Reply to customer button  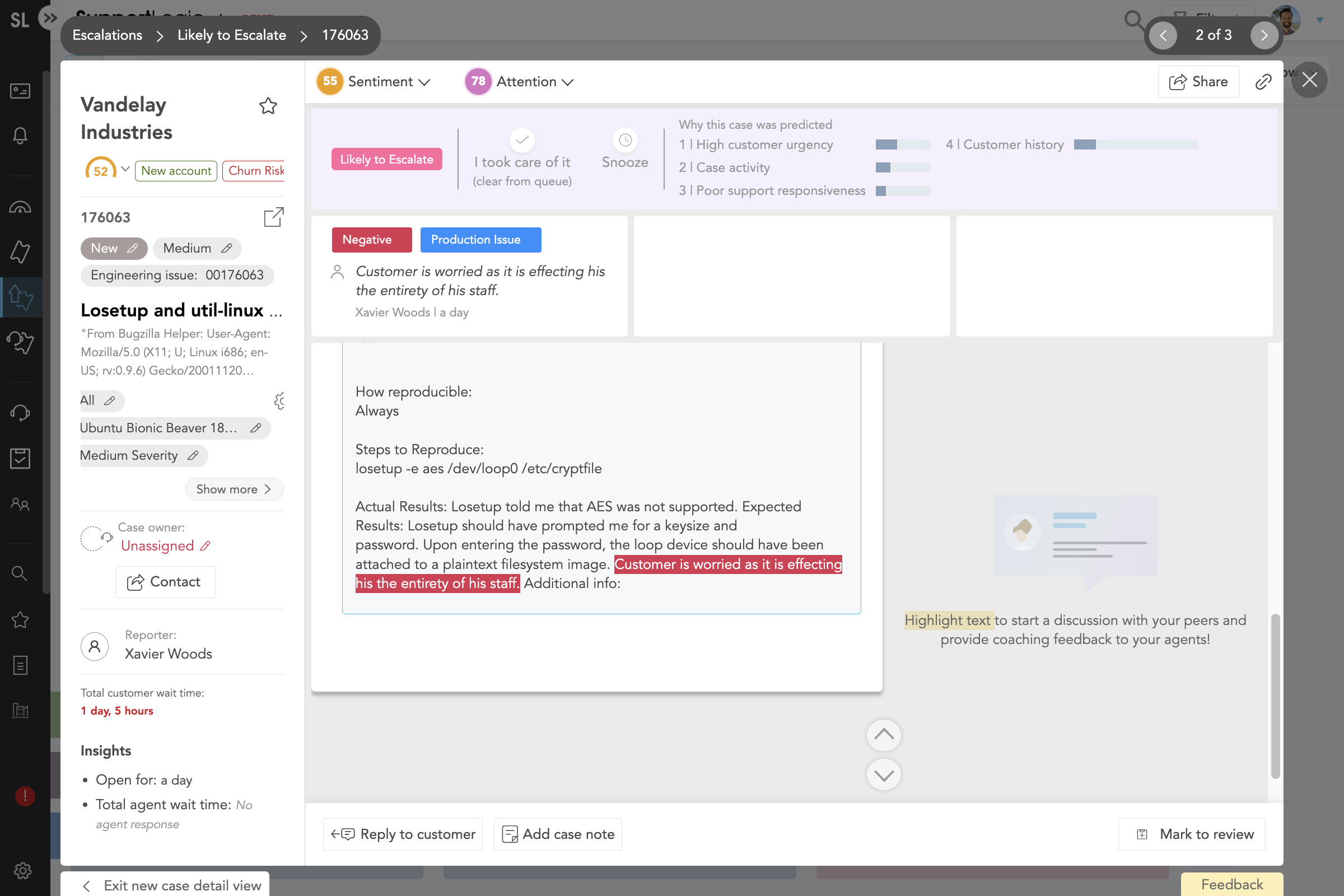point(403,834)
